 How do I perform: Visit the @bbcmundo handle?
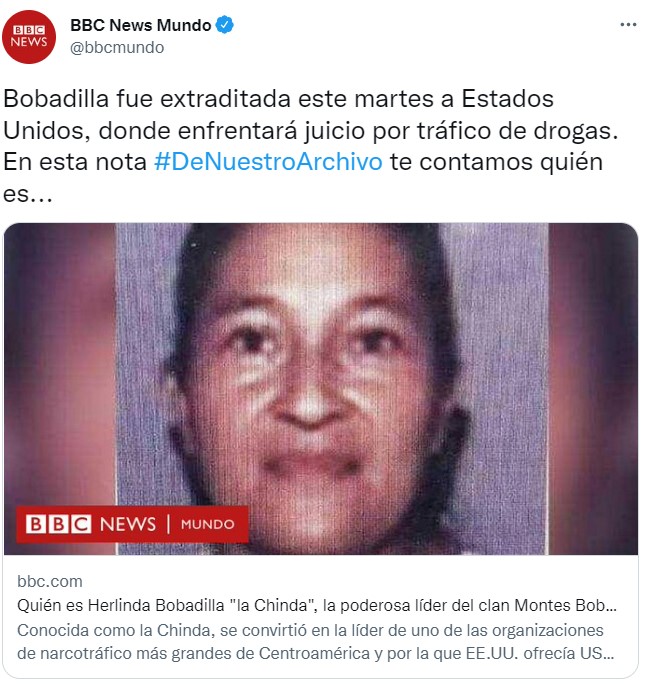point(117,48)
